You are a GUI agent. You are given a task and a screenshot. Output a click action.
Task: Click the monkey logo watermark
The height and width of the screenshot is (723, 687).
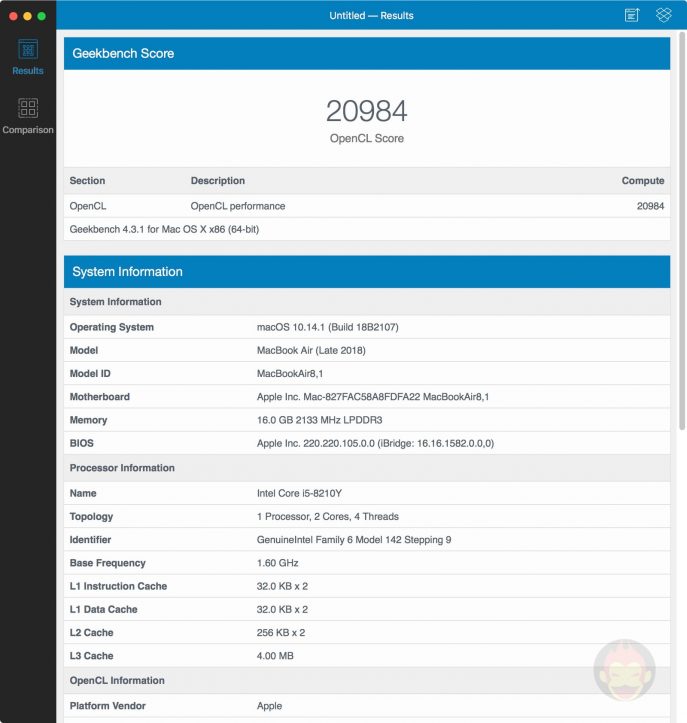coord(625,670)
